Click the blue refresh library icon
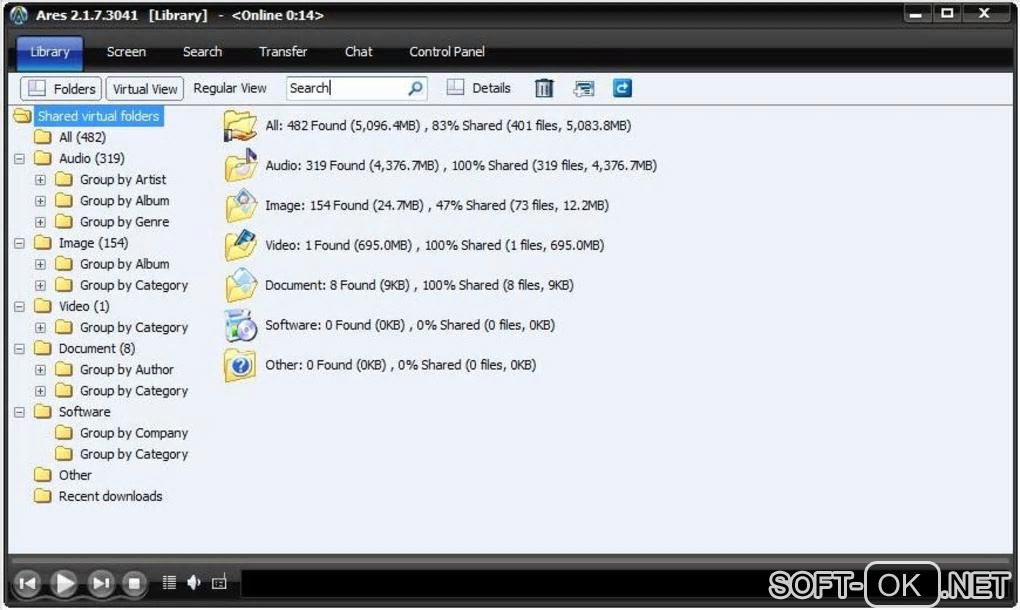The height and width of the screenshot is (610, 1020). tap(622, 88)
